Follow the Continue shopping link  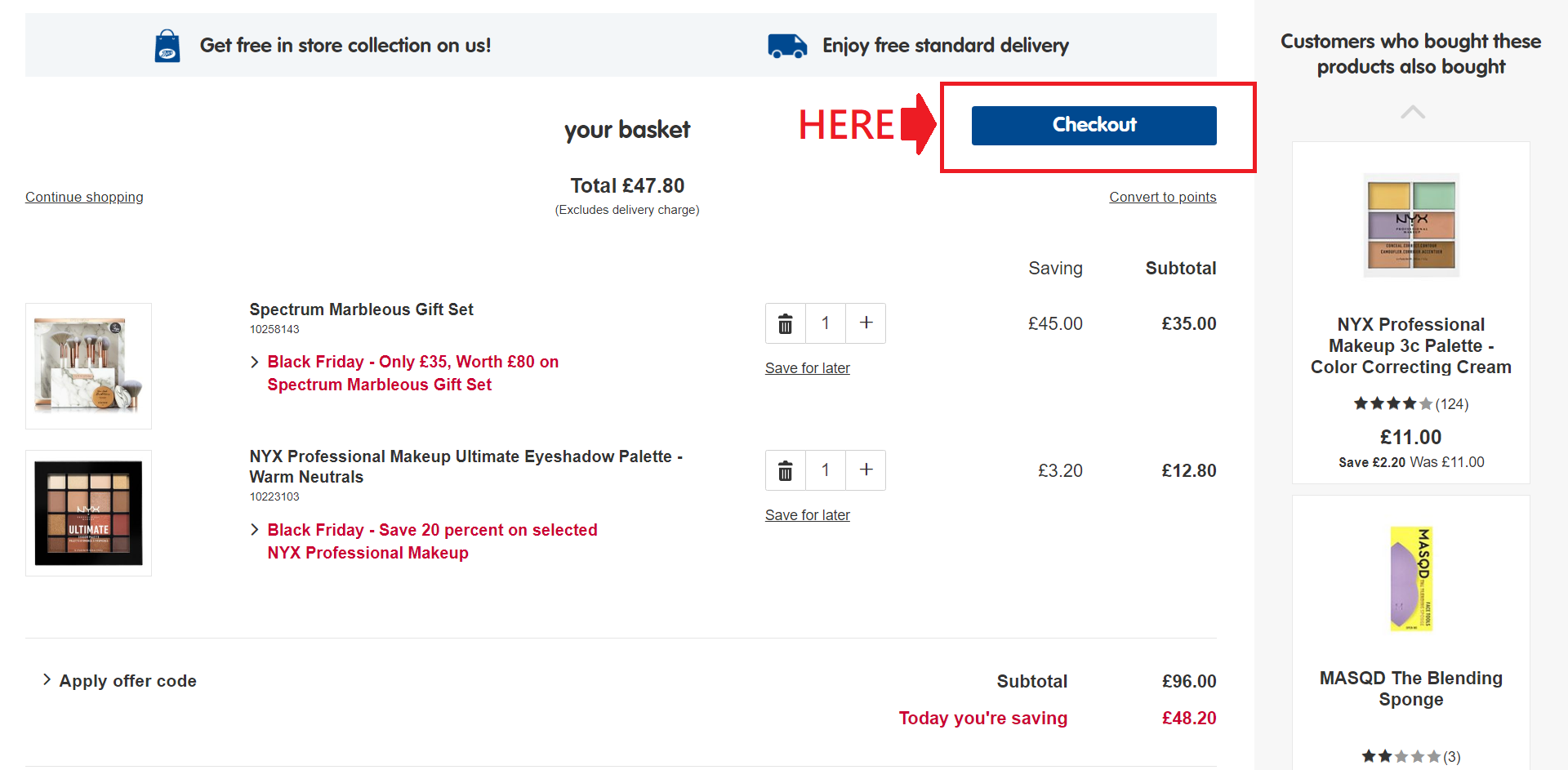click(84, 197)
